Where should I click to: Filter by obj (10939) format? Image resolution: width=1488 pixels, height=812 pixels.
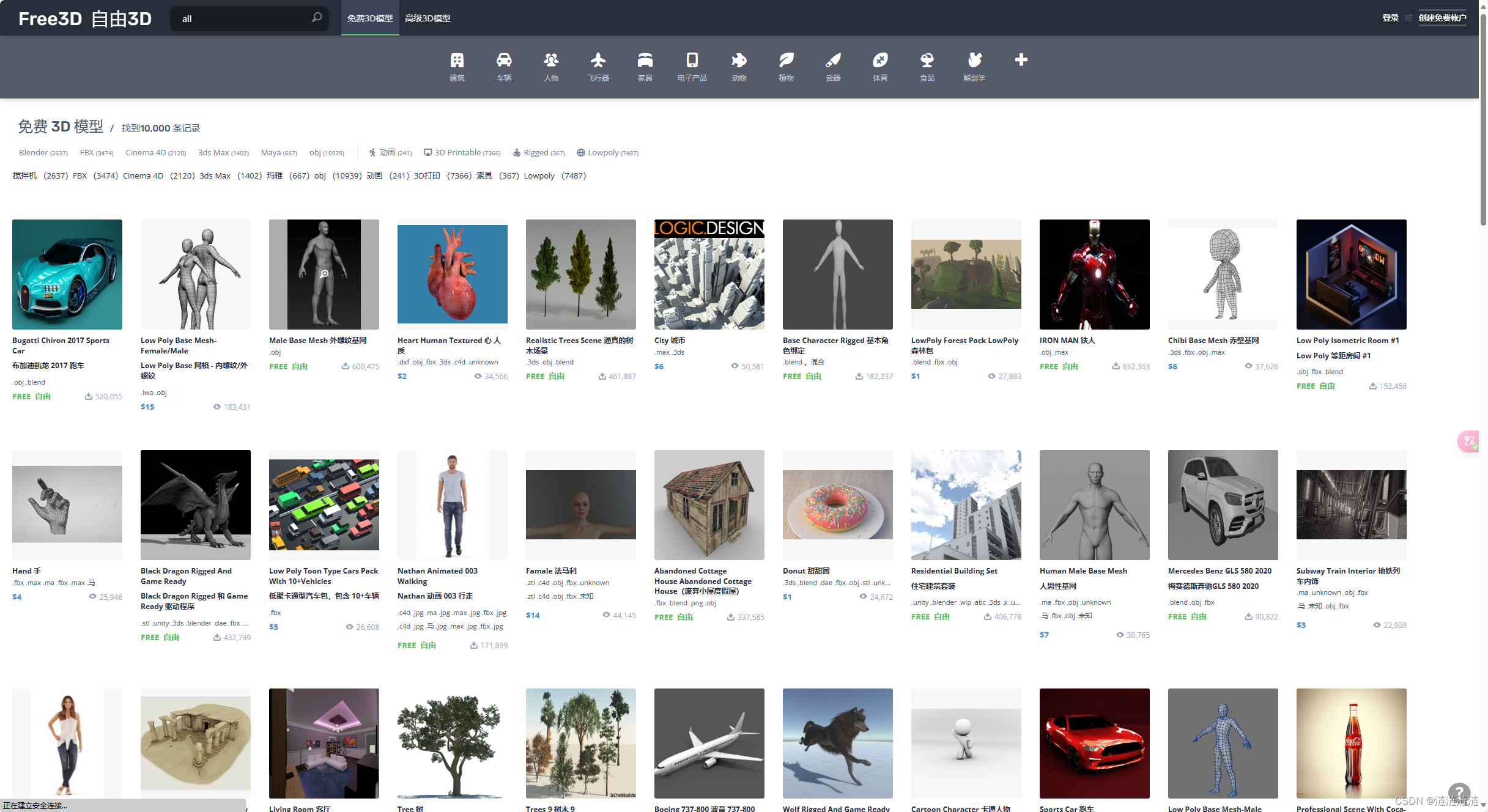pos(327,153)
